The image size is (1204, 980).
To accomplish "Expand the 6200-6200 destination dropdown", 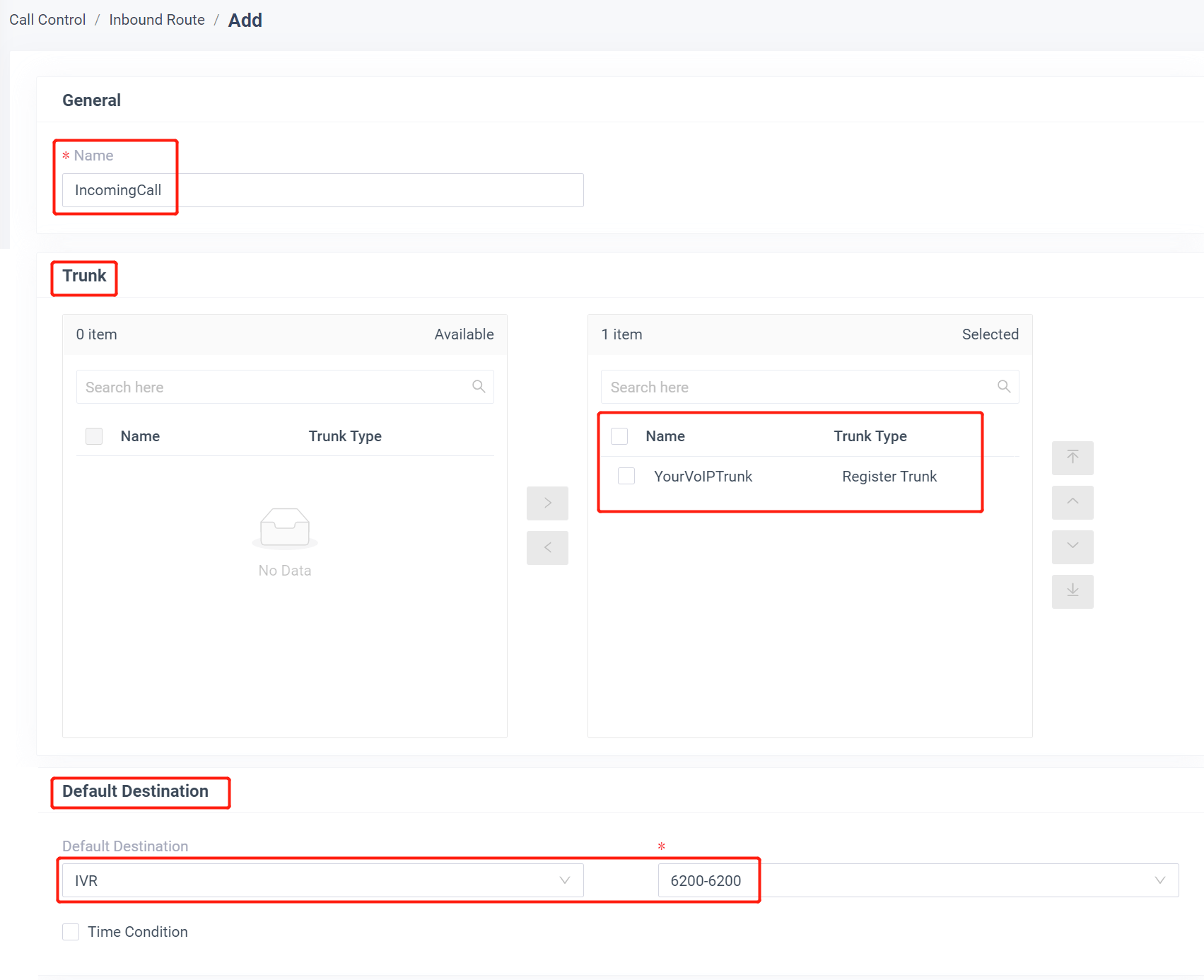I will tap(918, 880).
